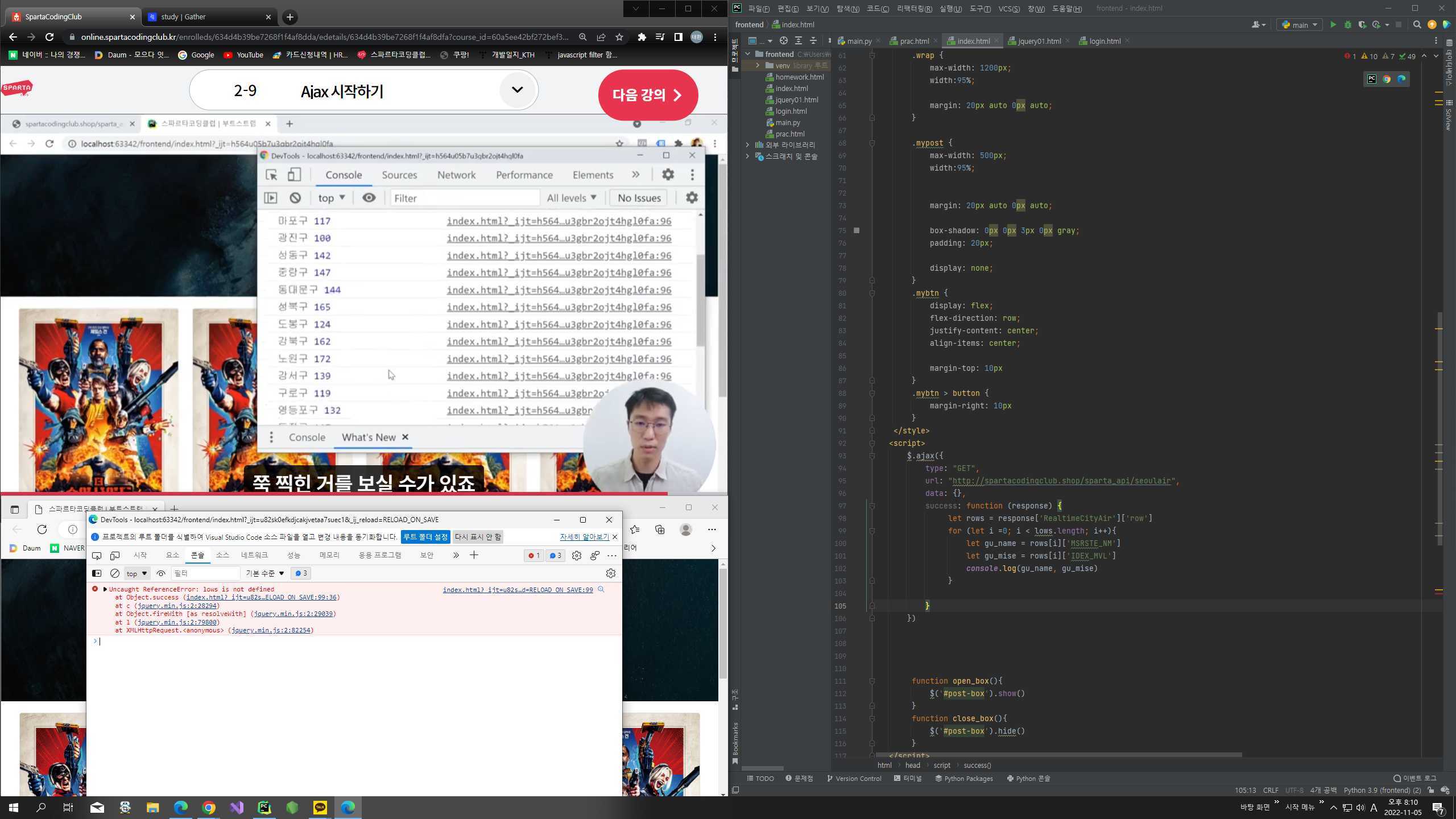Open Windows notification center icon

tap(1438, 808)
